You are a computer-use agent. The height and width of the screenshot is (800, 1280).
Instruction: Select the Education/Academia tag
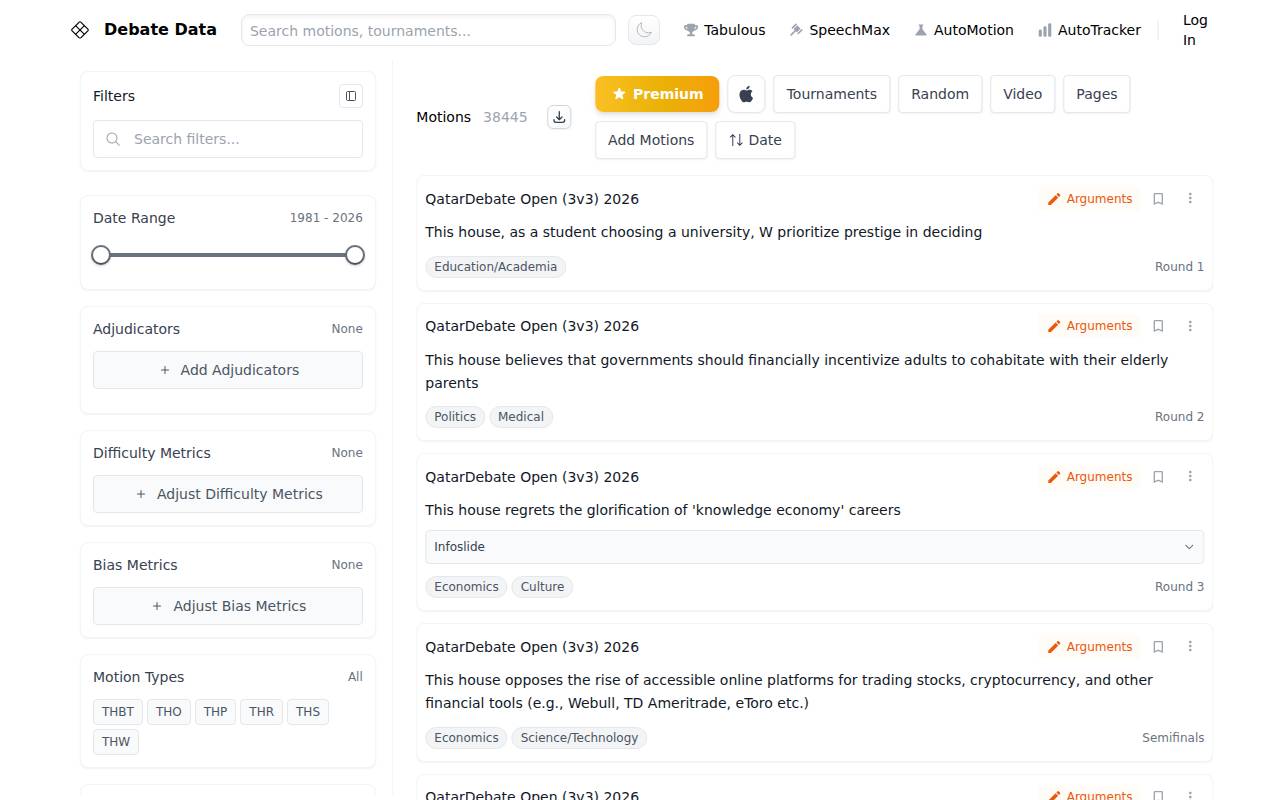point(496,267)
